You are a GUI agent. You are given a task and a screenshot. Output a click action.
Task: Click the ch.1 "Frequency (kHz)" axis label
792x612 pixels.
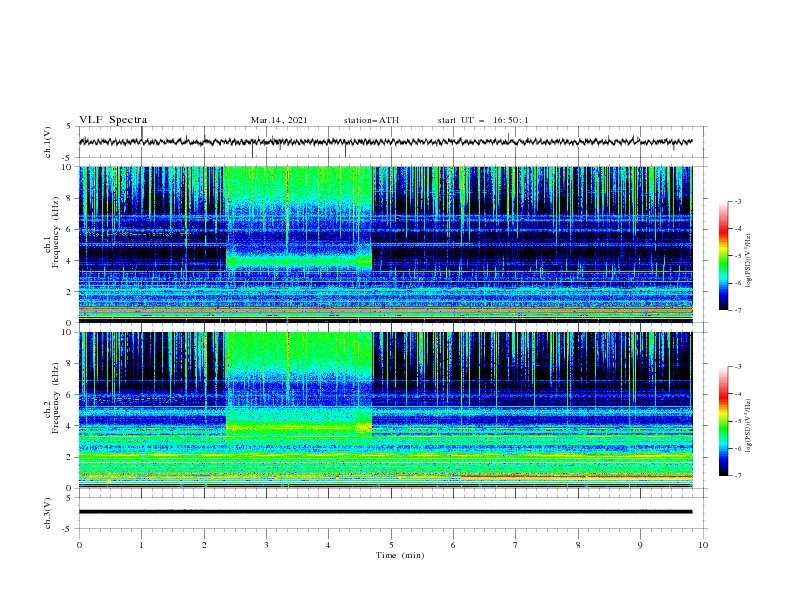pos(55,233)
